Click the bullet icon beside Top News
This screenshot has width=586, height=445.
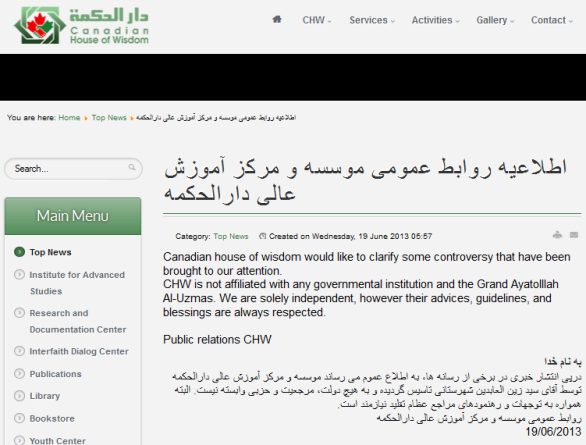click(x=19, y=252)
